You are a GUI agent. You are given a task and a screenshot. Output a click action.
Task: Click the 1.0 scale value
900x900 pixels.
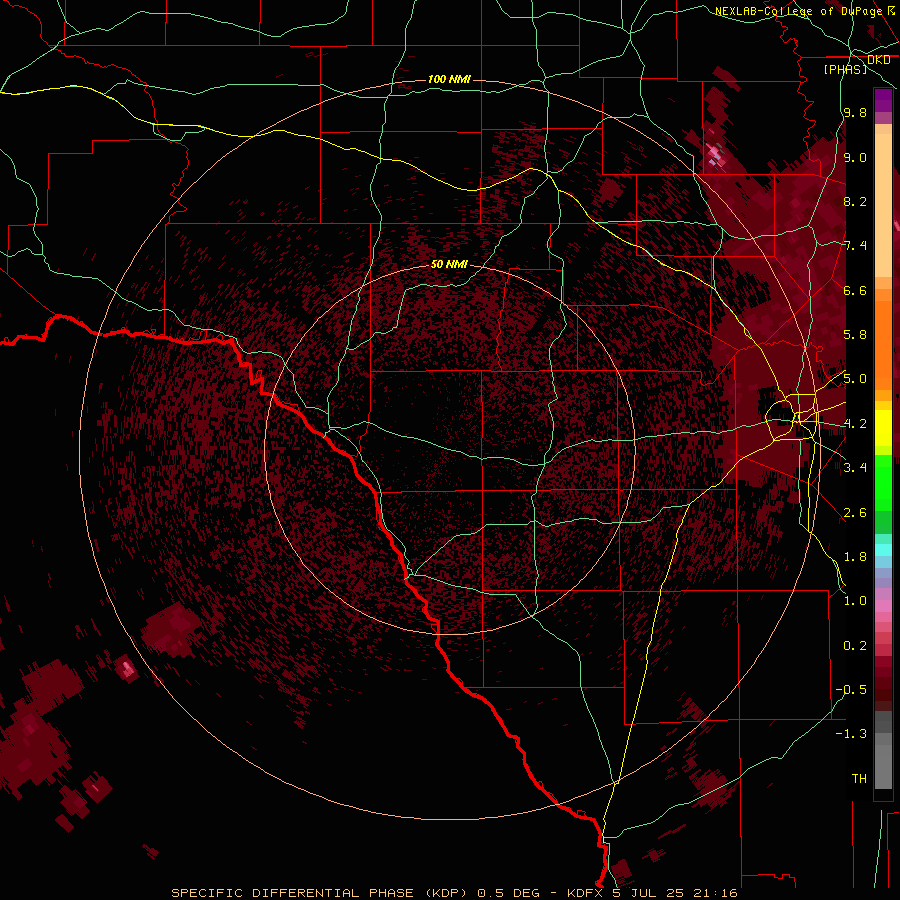855,601
